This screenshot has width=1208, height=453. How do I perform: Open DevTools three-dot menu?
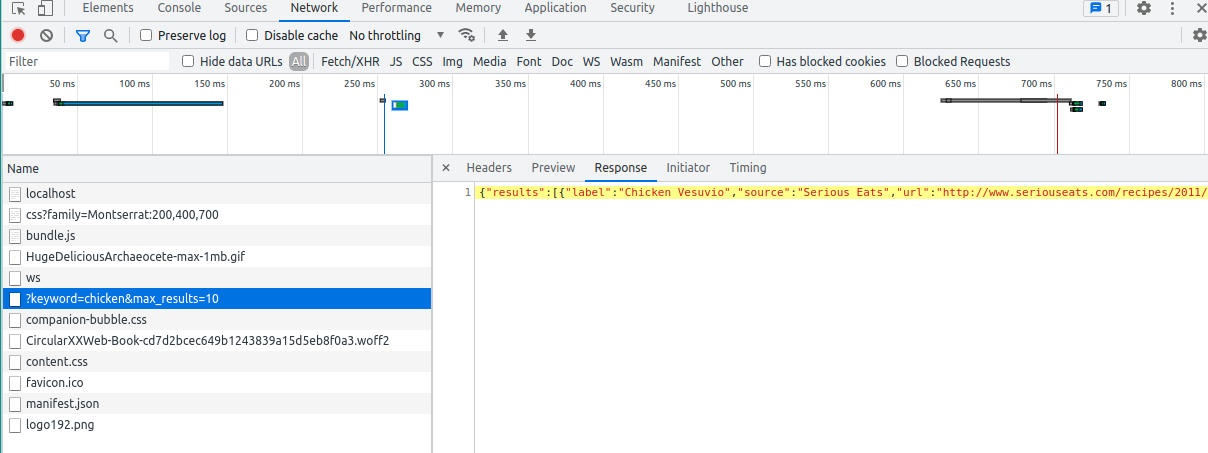[x=1172, y=8]
